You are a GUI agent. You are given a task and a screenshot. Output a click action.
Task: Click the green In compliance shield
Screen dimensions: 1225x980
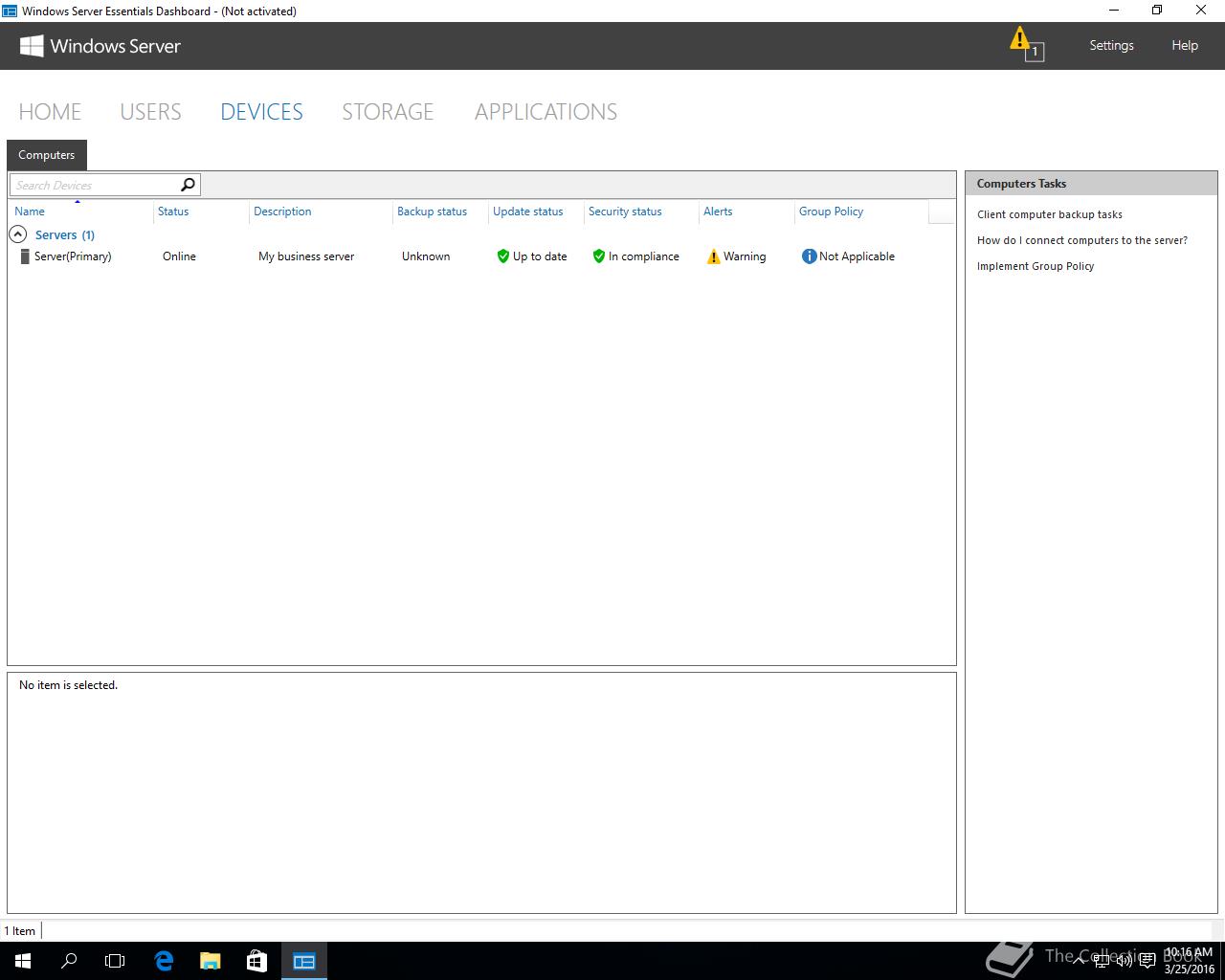click(x=598, y=256)
